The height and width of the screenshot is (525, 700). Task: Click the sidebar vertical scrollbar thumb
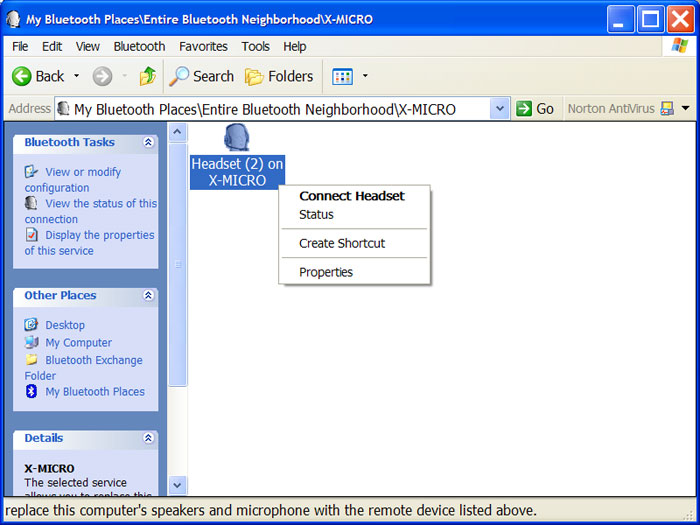(178, 264)
